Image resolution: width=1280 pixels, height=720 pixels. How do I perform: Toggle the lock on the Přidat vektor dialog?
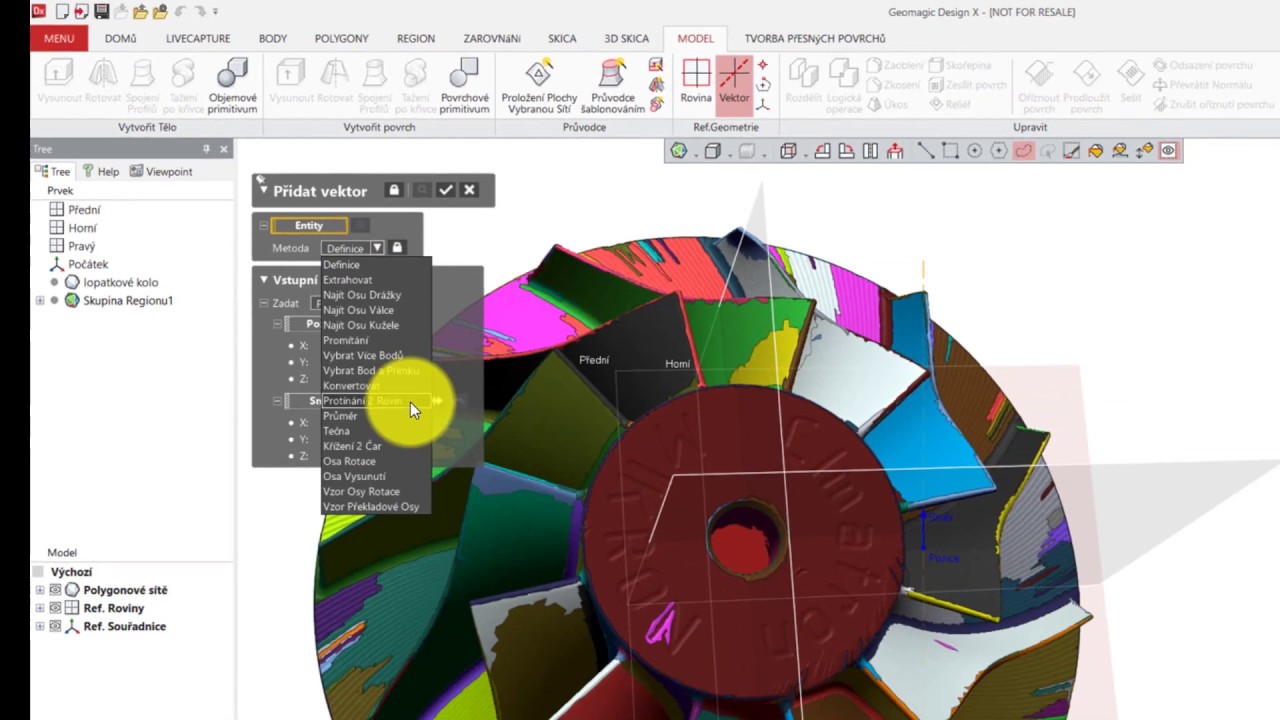[x=393, y=189]
